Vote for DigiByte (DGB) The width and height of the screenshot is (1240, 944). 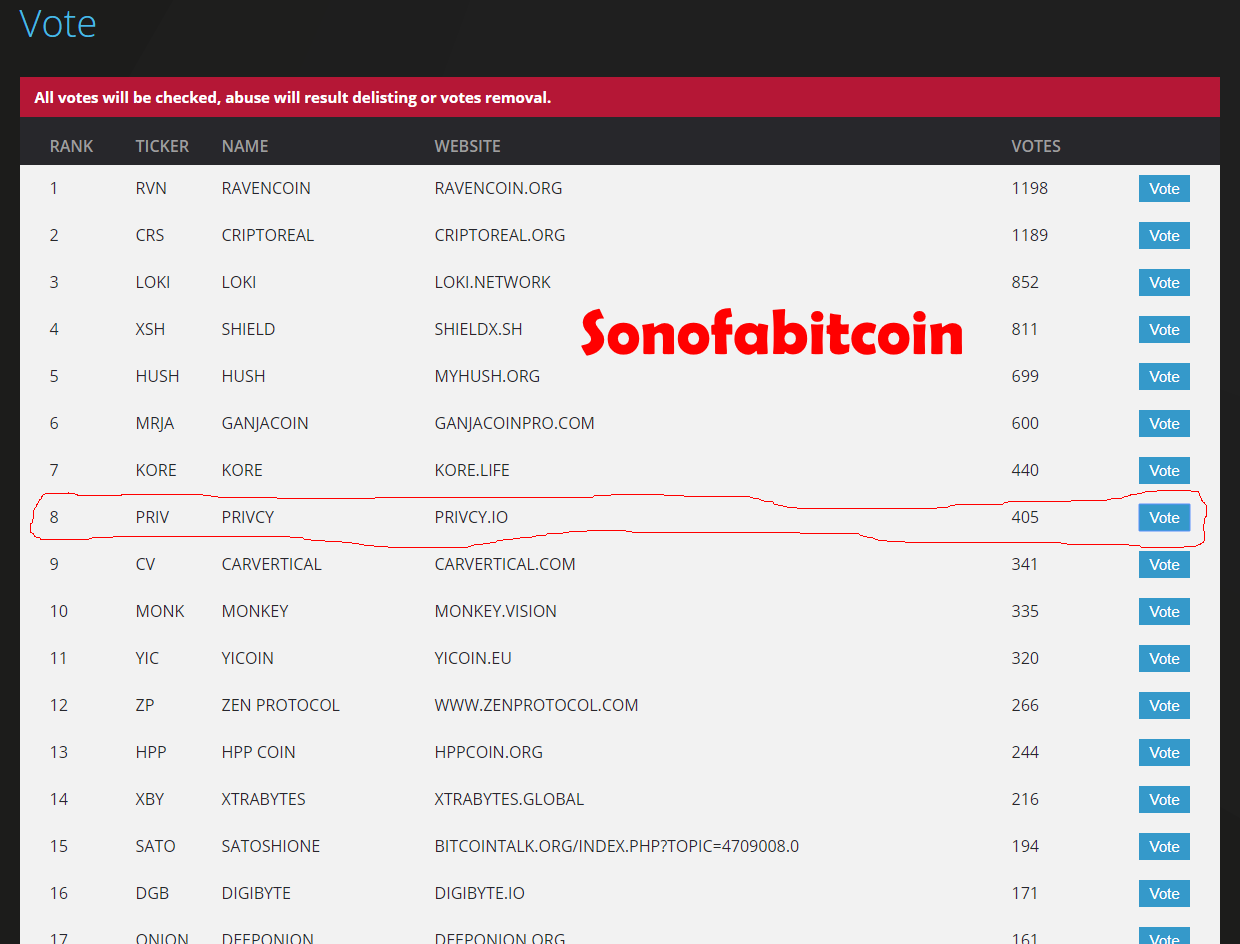pyautogui.click(x=1164, y=894)
